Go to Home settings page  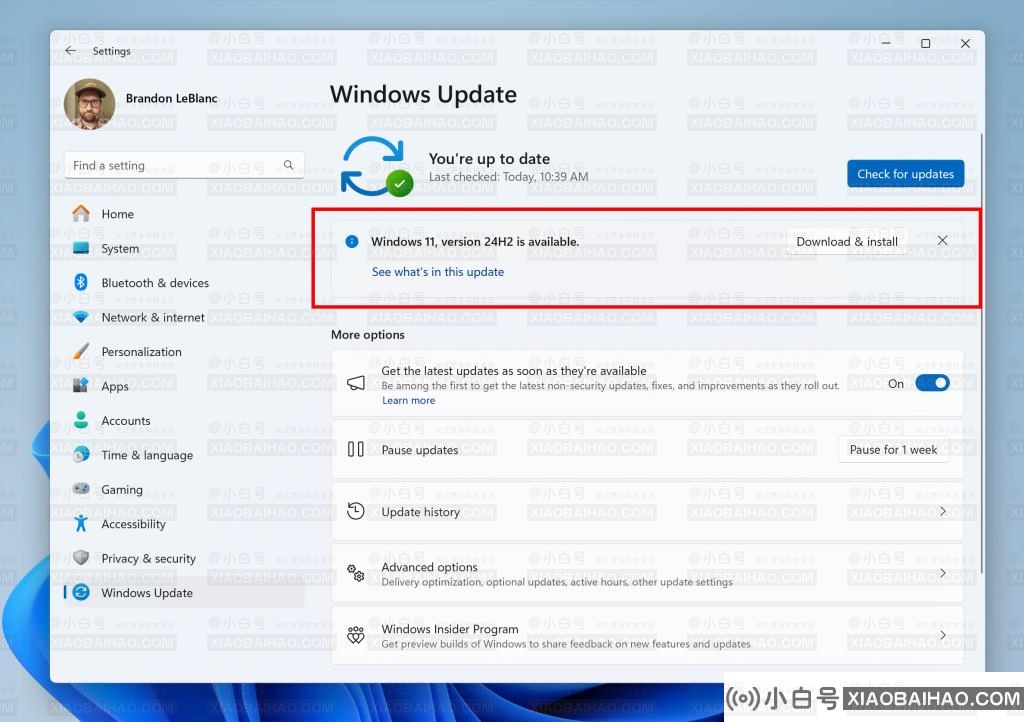tap(118, 214)
